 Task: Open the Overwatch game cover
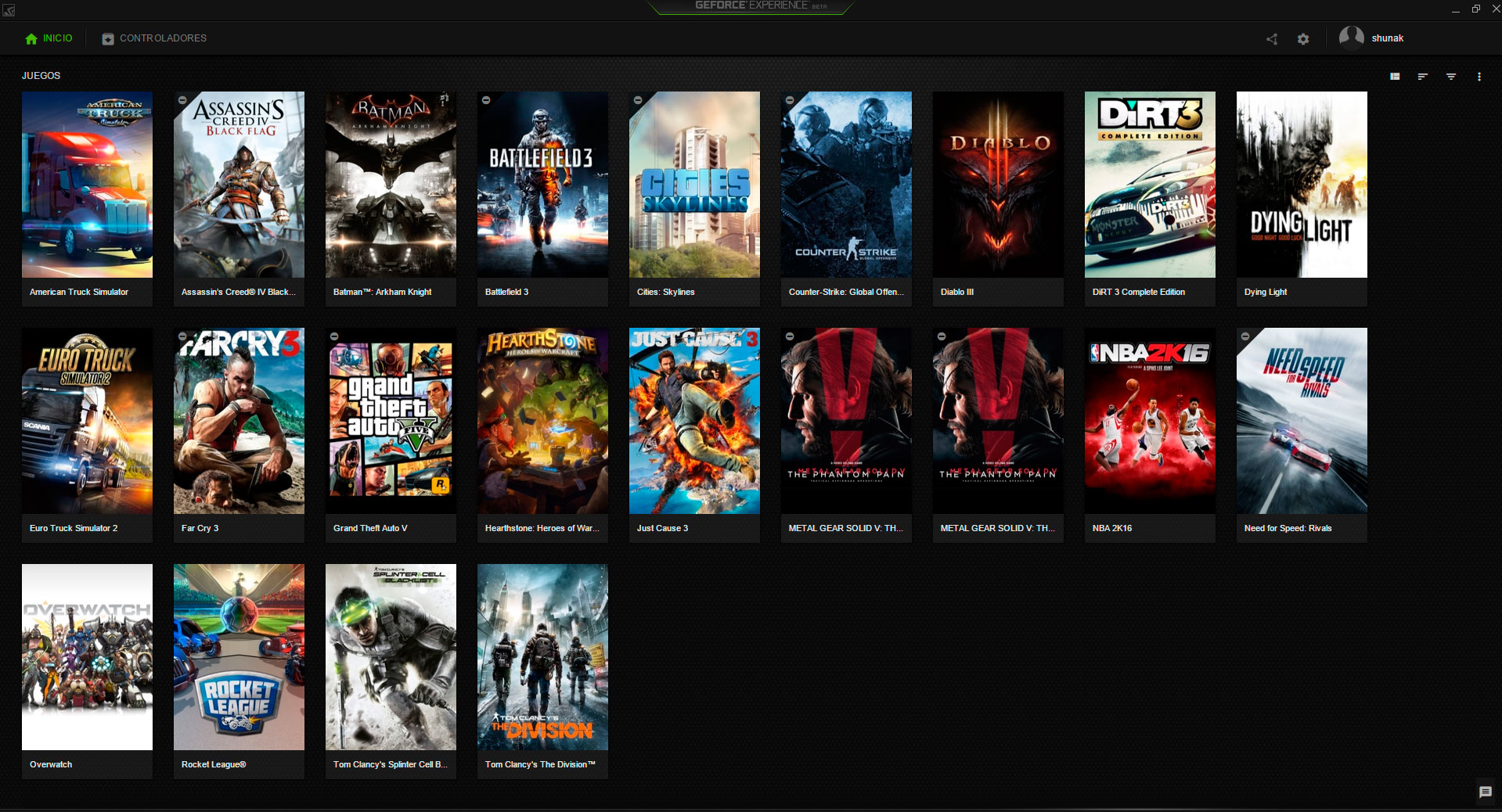[87, 657]
